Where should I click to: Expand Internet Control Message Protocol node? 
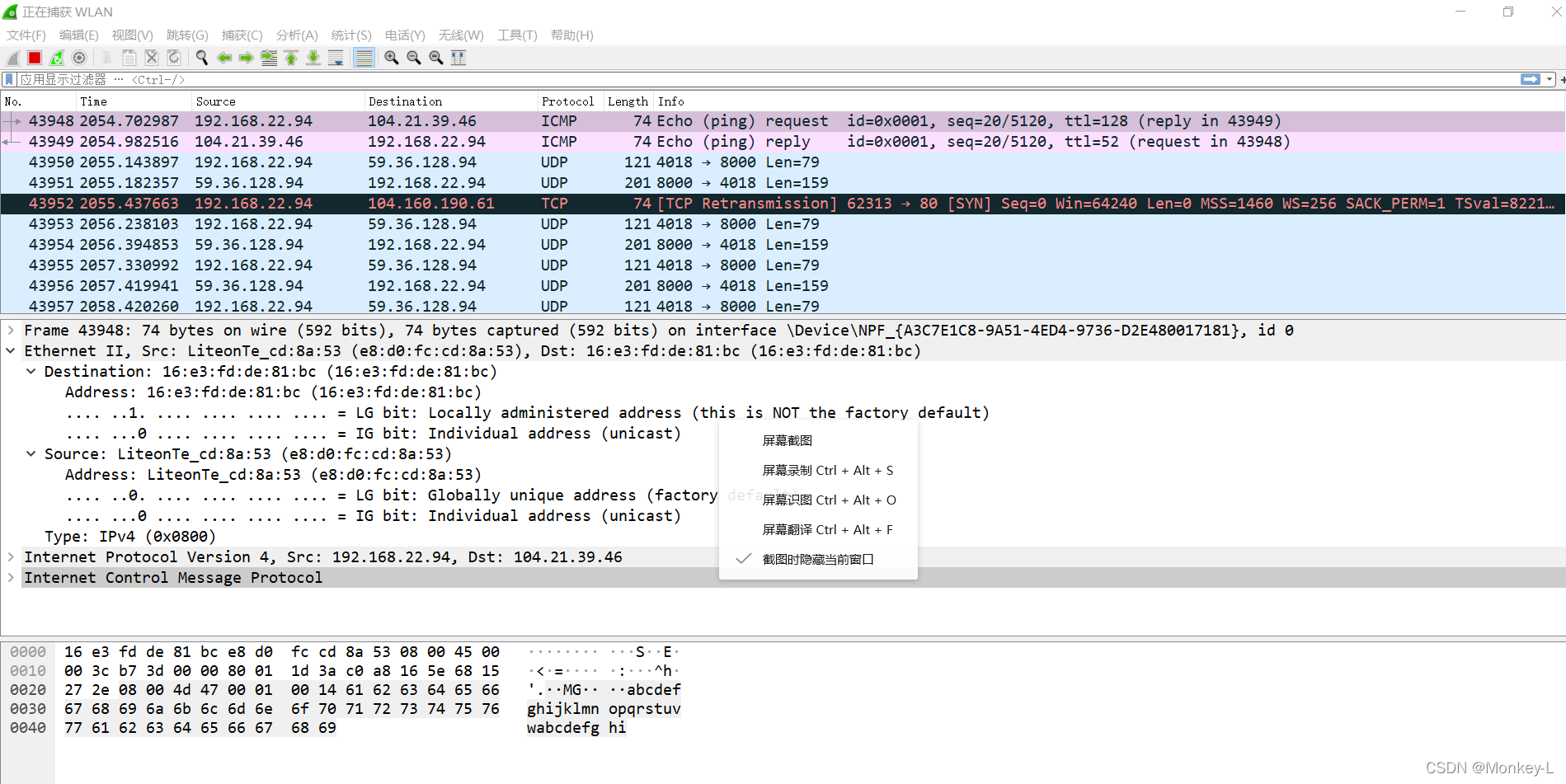tap(11, 578)
